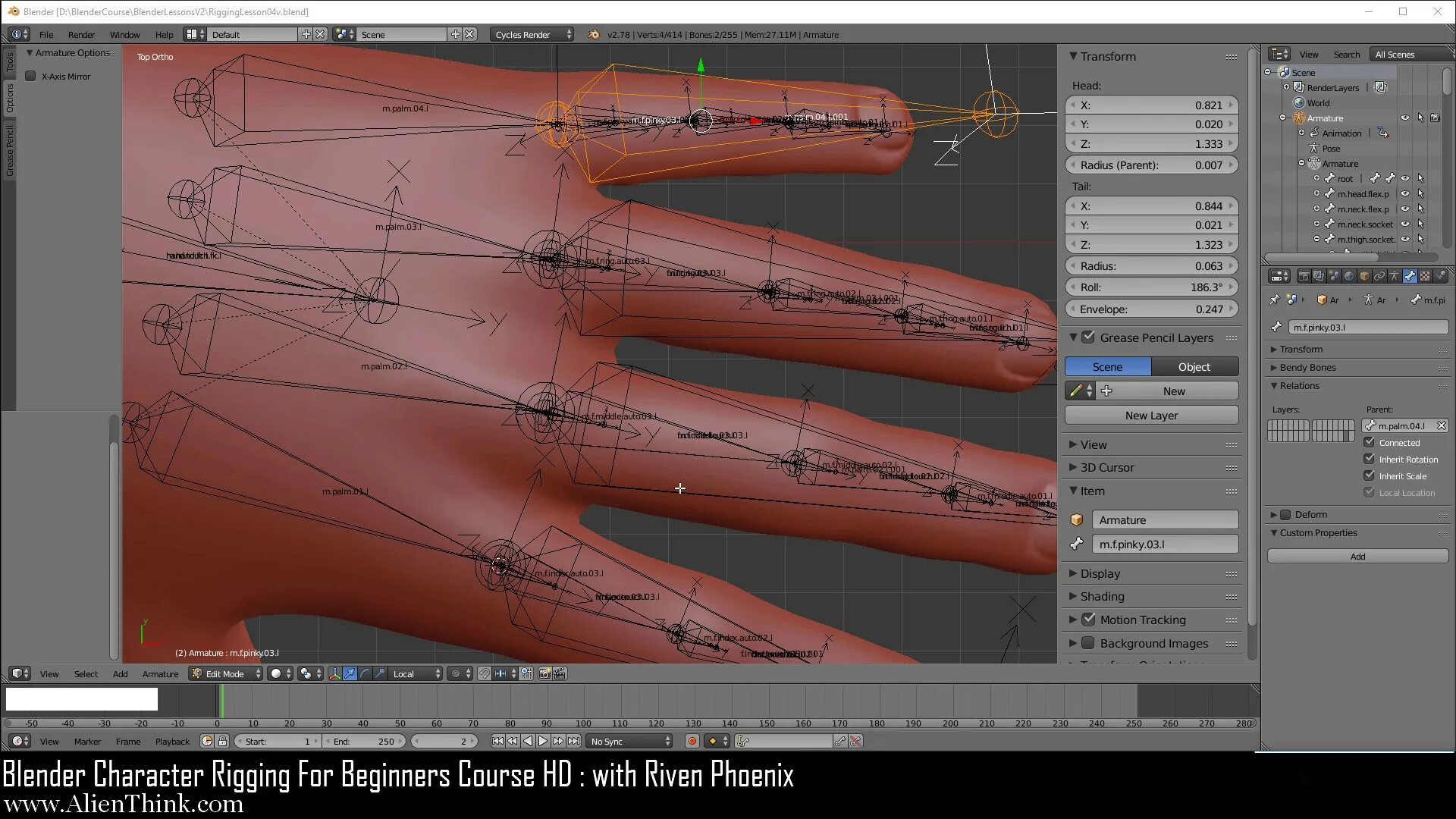Open the World properties tab
This screenshot has width=1456, height=819.
click(1349, 276)
